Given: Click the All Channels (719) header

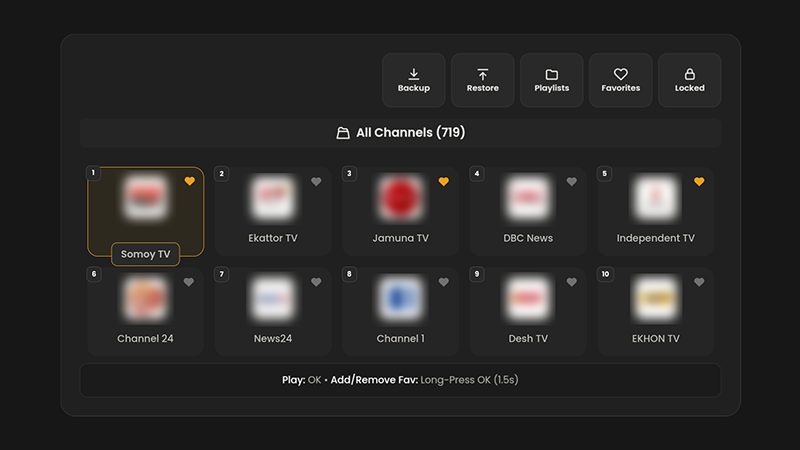Looking at the screenshot, I should click(401, 133).
